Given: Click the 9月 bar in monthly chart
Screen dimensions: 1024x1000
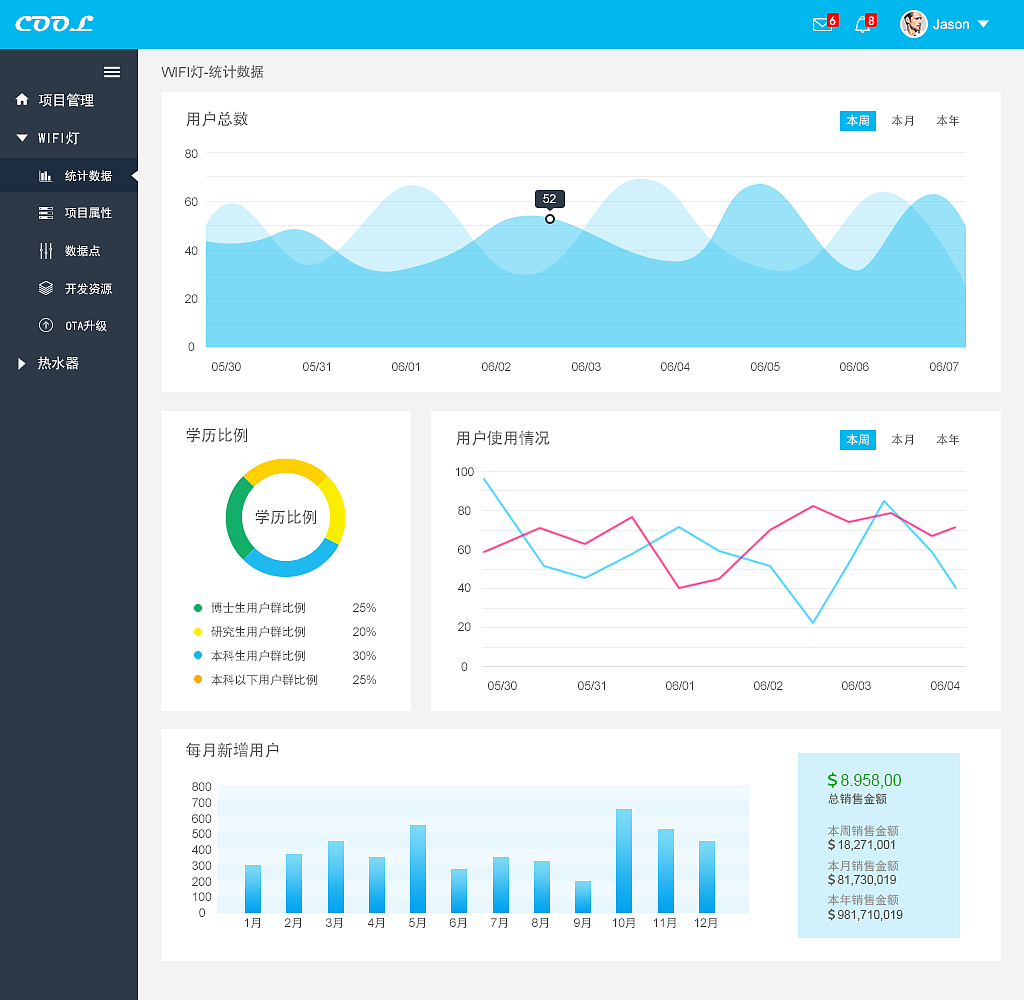Looking at the screenshot, I should click(583, 897).
